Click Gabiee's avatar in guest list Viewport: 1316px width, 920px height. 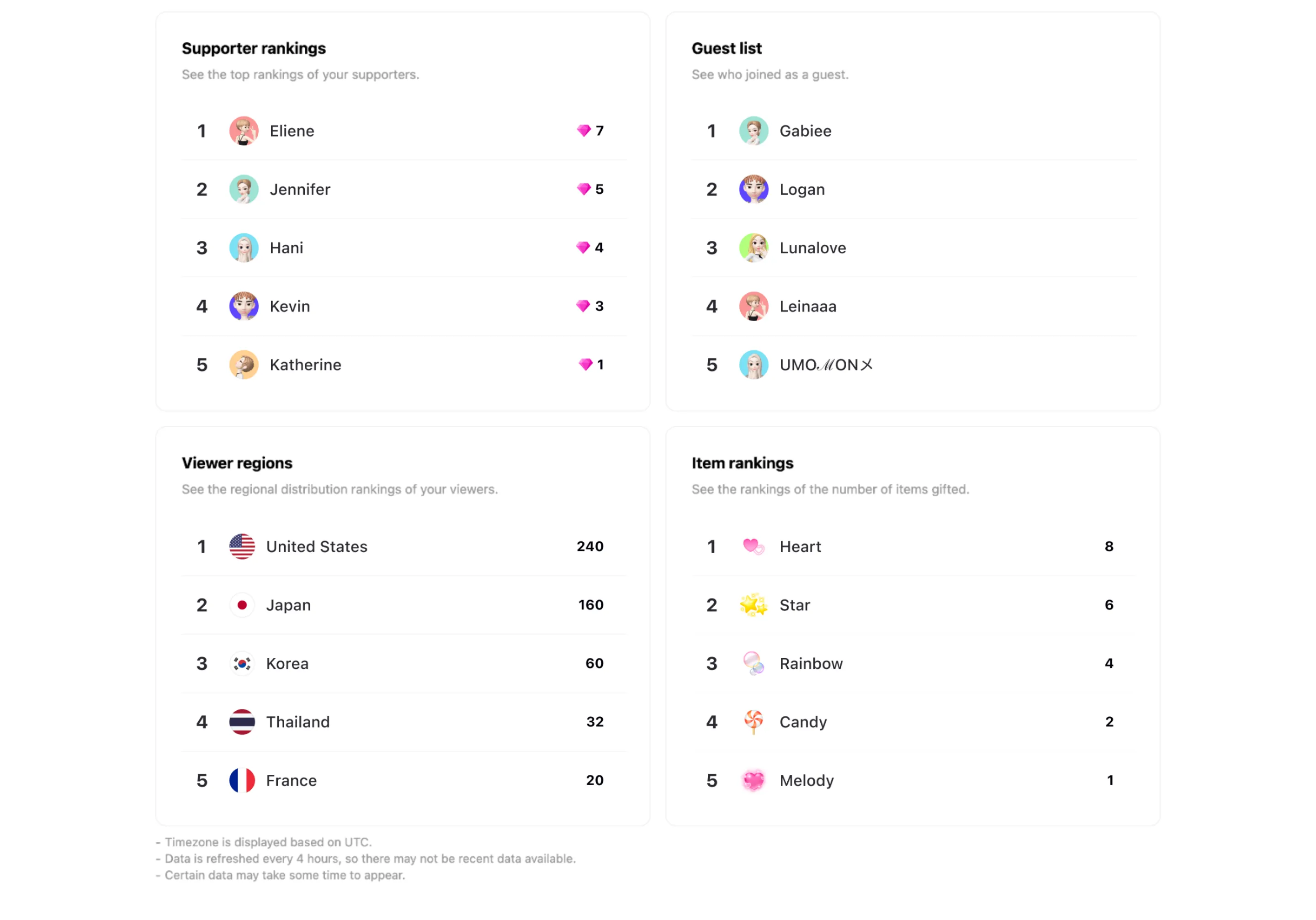(x=753, y=131)
